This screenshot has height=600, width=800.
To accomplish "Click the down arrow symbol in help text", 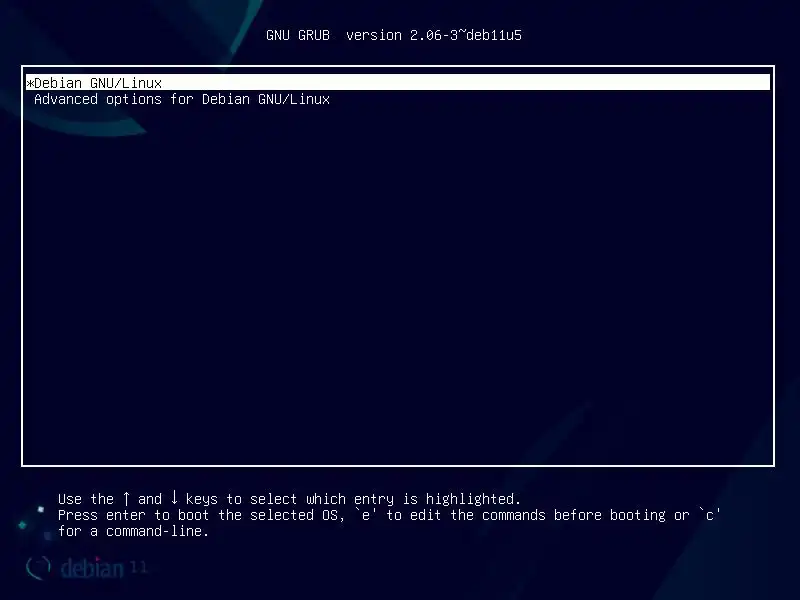I will [x=174, y=497].
